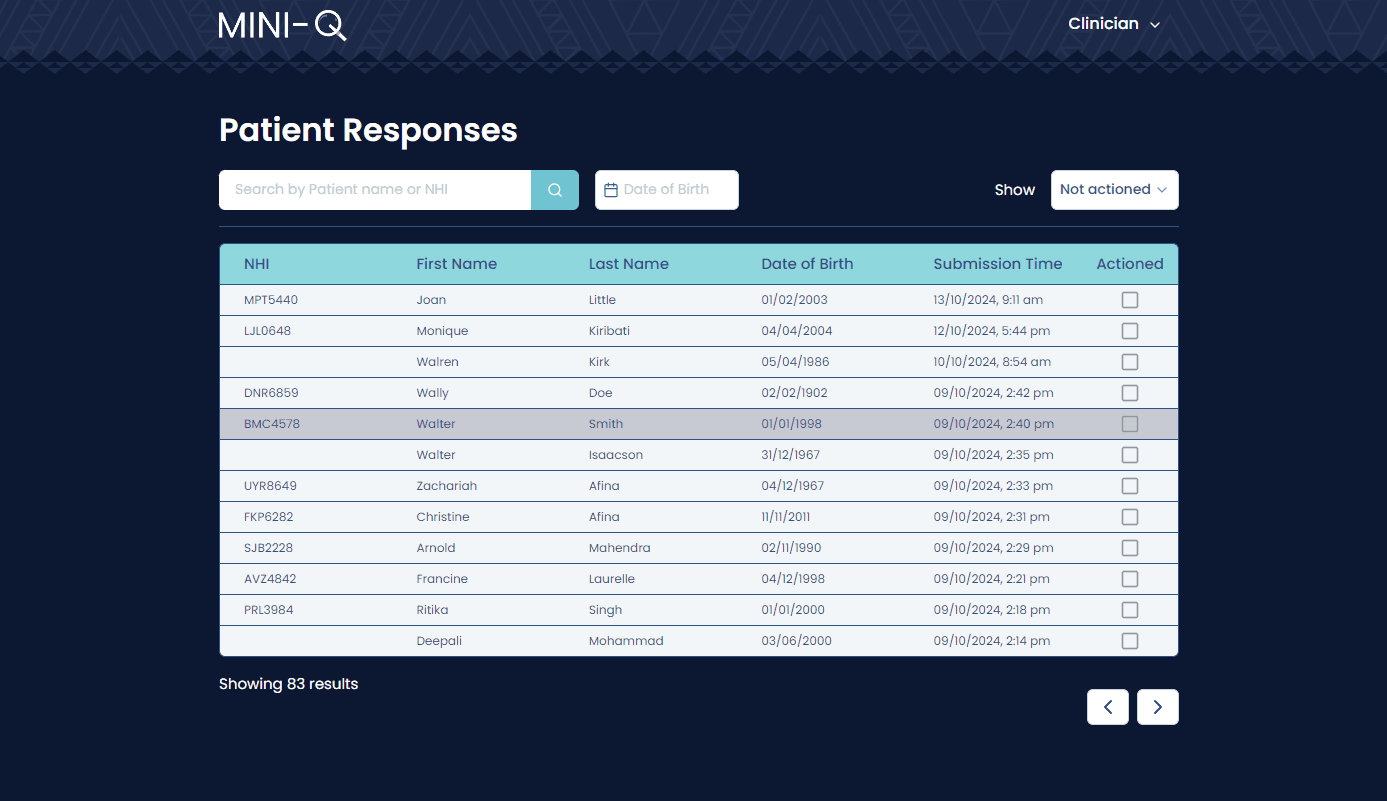The image size is (1387, 801).
Task: Toggle Actioned checkbox for Wally Doe
Action: (1129, 393)
